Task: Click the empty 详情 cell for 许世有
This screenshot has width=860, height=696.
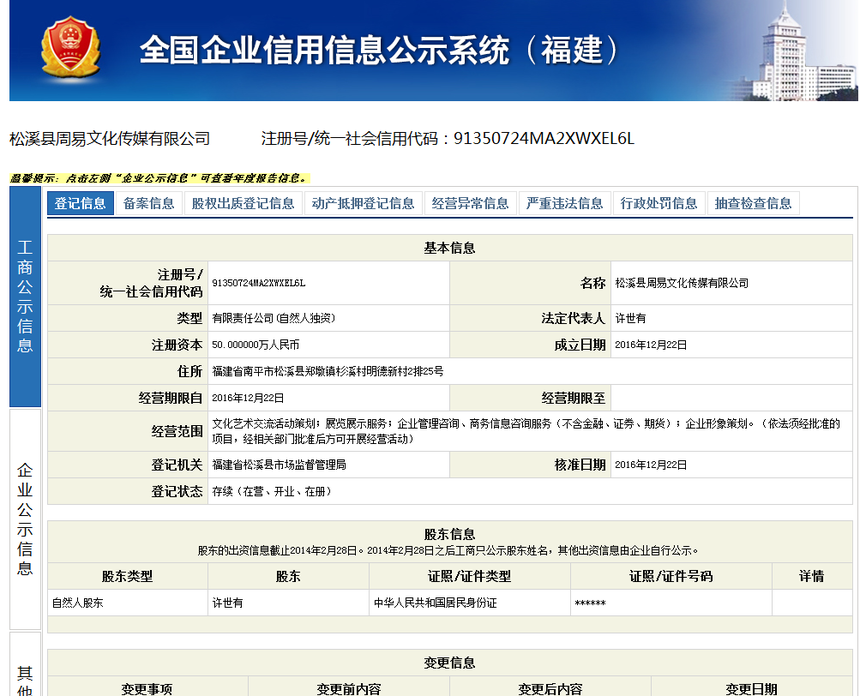Action: 812,603
